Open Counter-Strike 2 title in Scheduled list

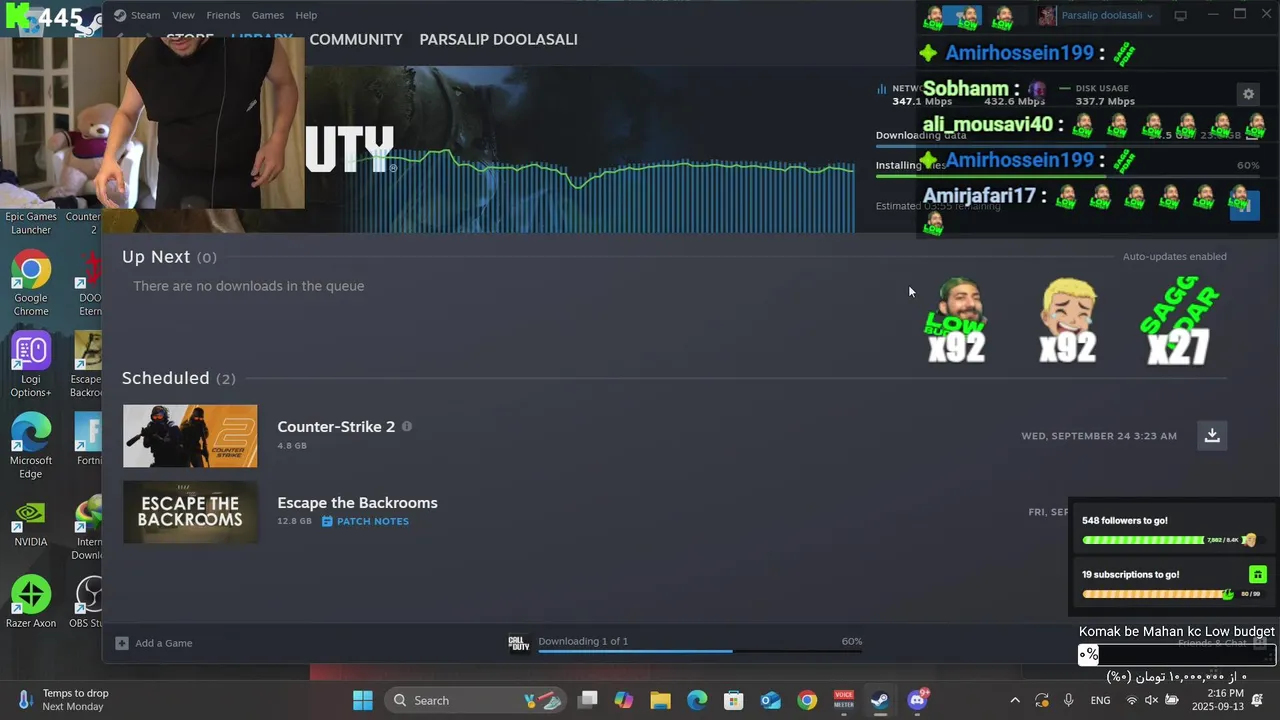tap(336, 427)
